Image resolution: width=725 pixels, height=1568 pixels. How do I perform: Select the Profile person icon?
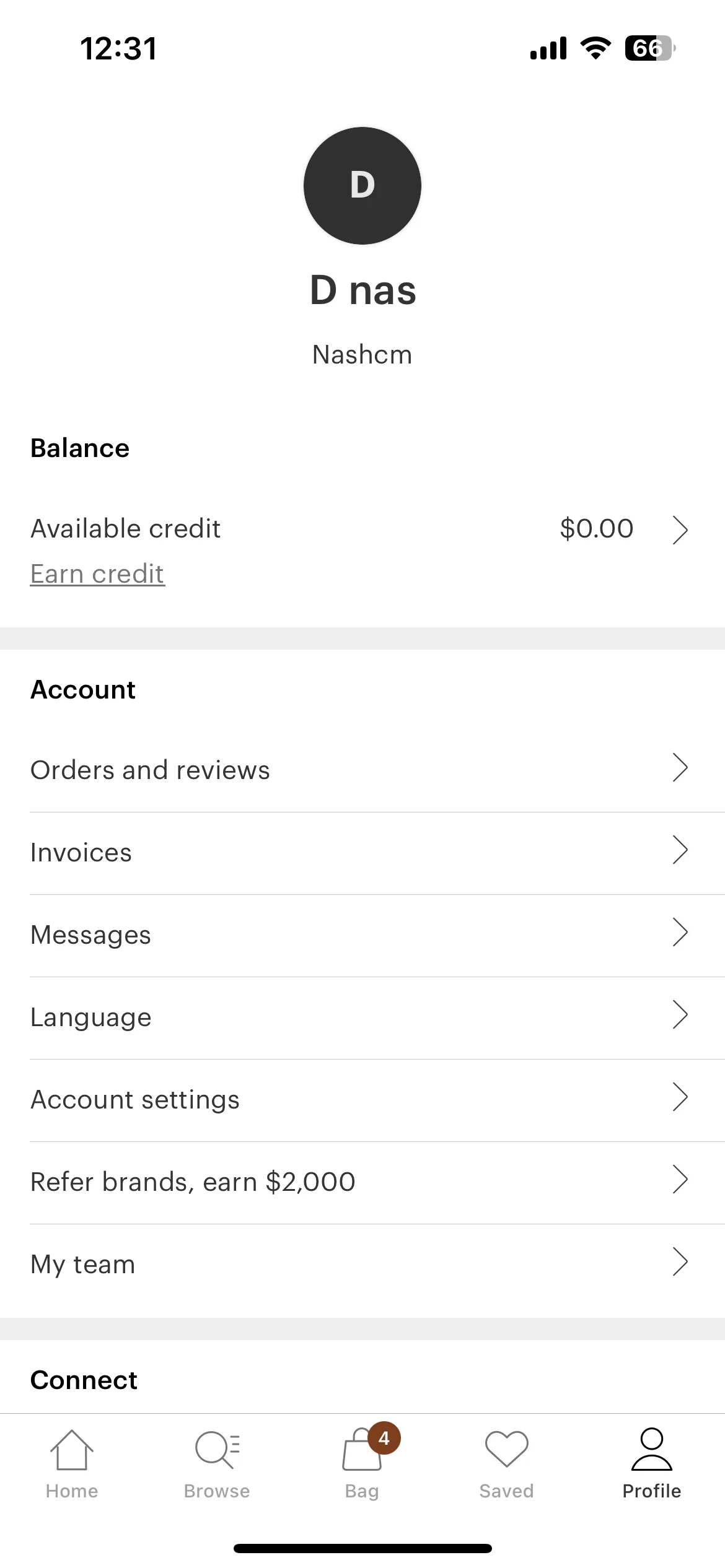point(652,1449)
